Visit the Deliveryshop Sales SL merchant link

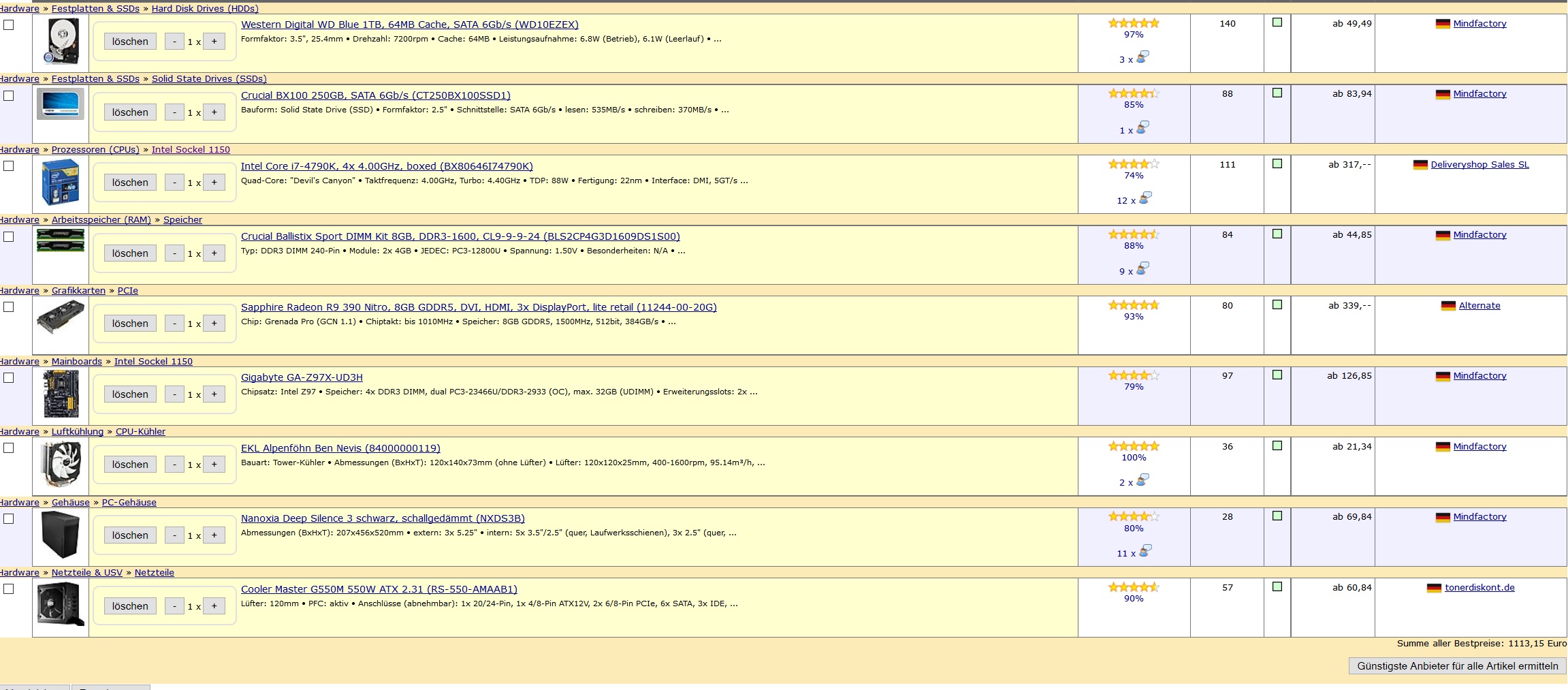pos(1479,165)
